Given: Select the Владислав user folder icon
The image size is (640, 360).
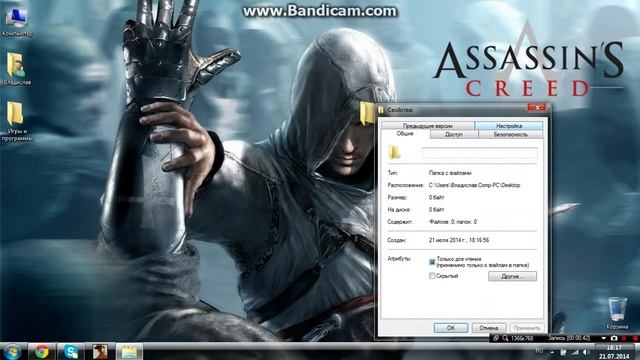Looking at the screenshot, I should click(x=16, y=69).
